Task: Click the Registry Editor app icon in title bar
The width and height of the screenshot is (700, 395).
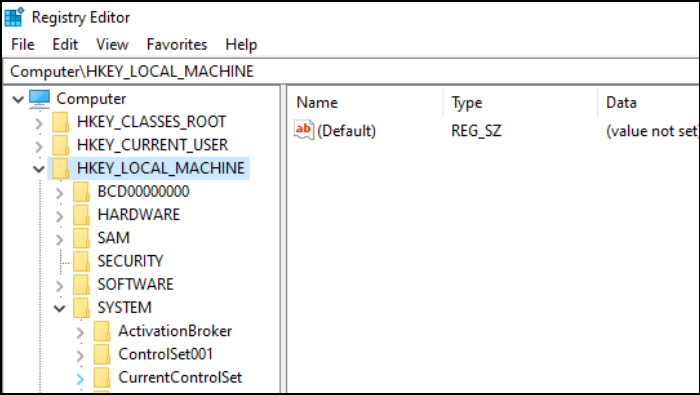Action: (x=14, y=17)
